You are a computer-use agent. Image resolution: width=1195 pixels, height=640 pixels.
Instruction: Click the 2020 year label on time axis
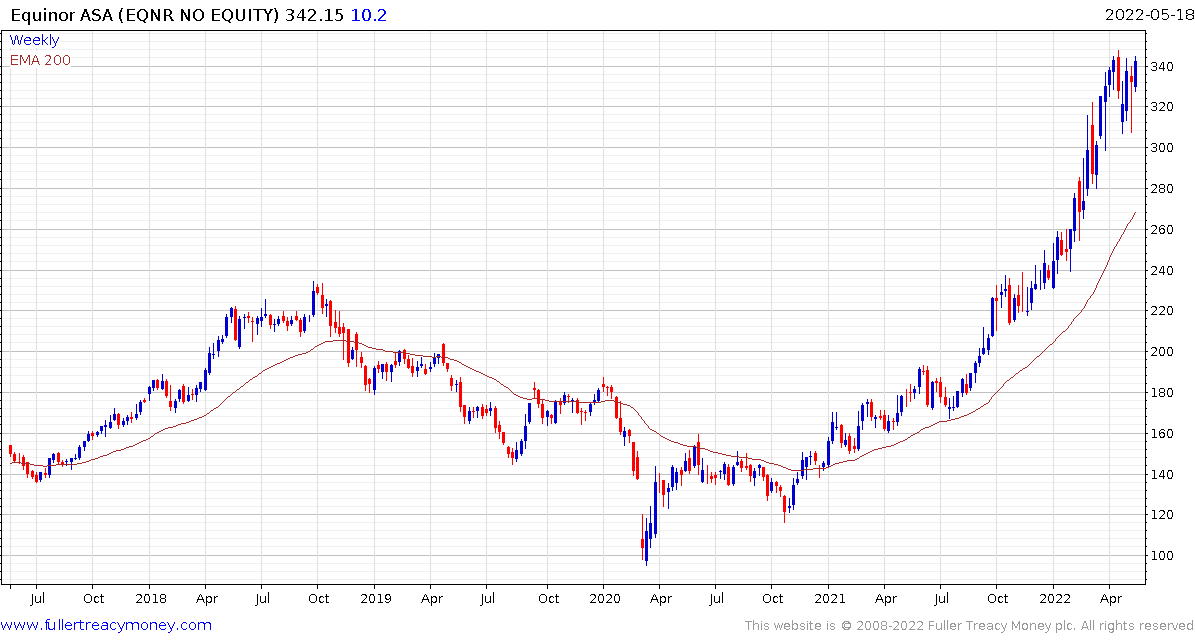click(603, 598)
